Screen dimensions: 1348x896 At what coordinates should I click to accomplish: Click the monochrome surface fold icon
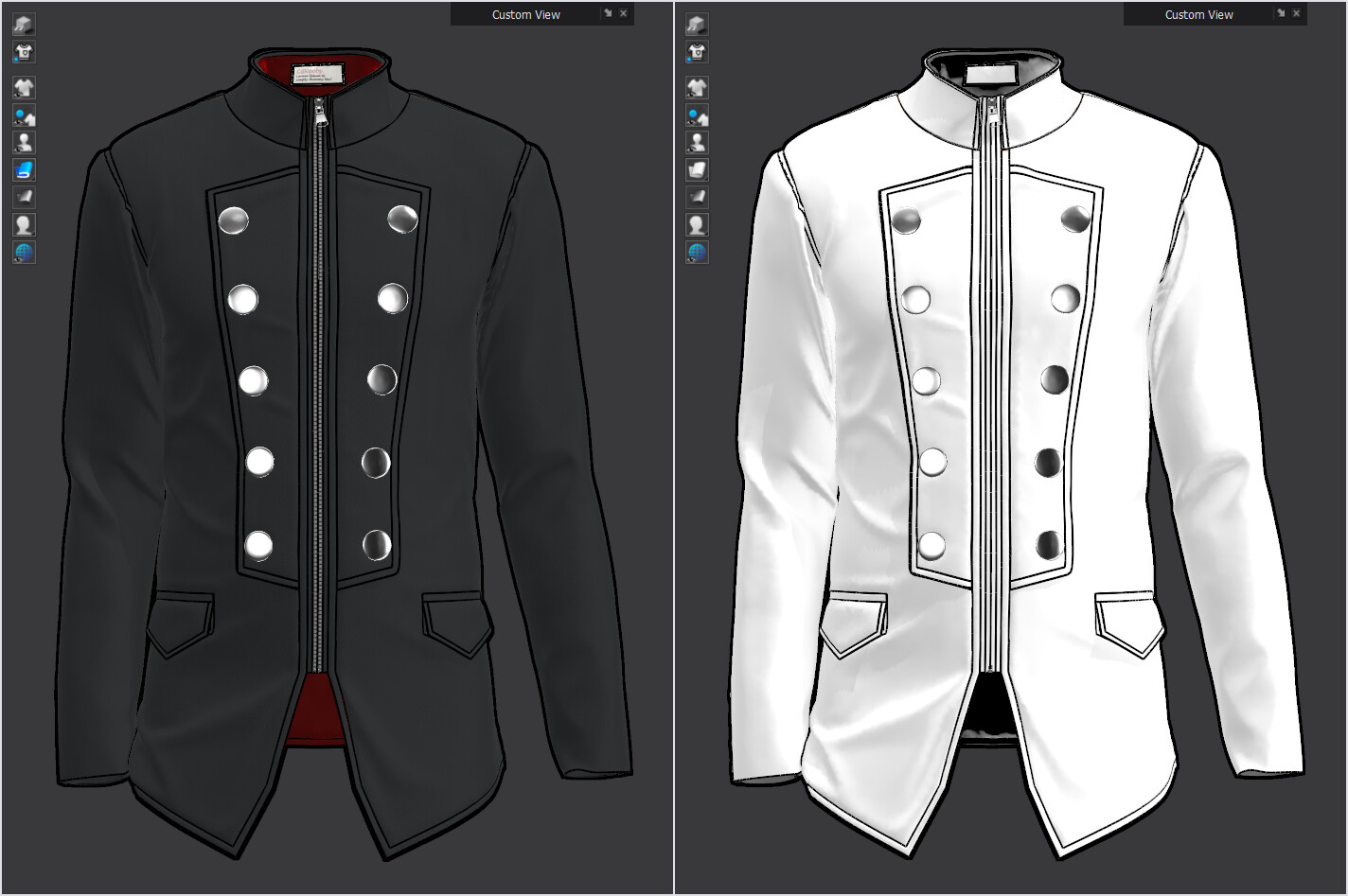[x=24, y=196]
